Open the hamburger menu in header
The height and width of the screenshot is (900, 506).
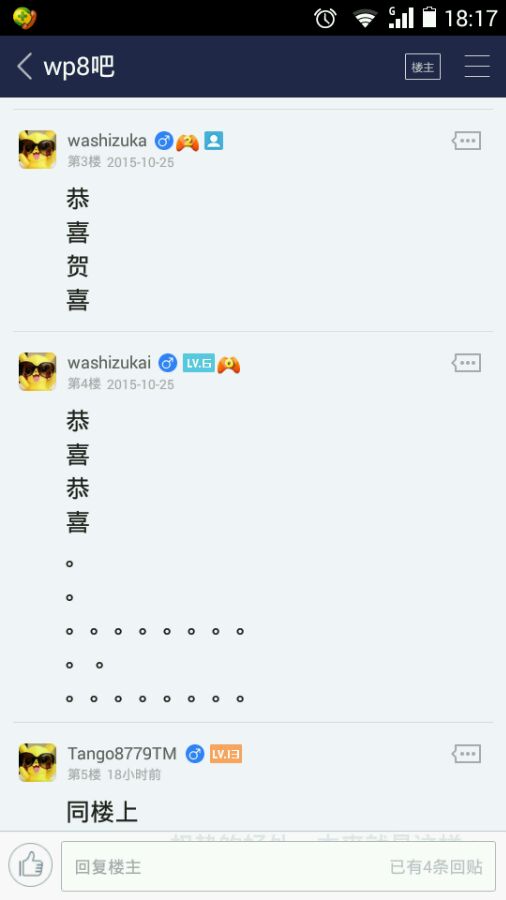coord(477,67)
